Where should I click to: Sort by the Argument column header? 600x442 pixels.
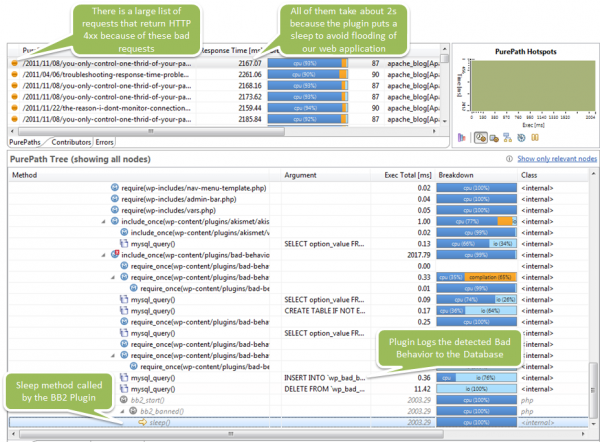point(300,175)
